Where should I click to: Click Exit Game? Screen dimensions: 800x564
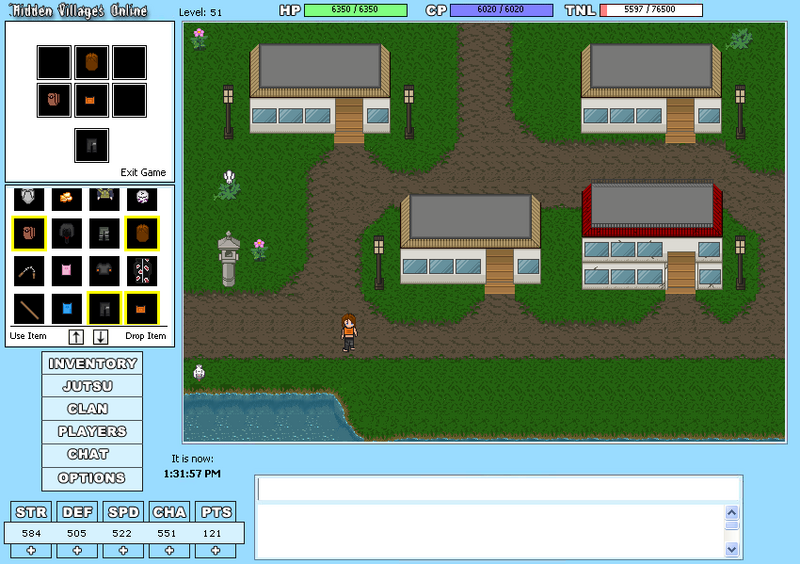point(143,173)
